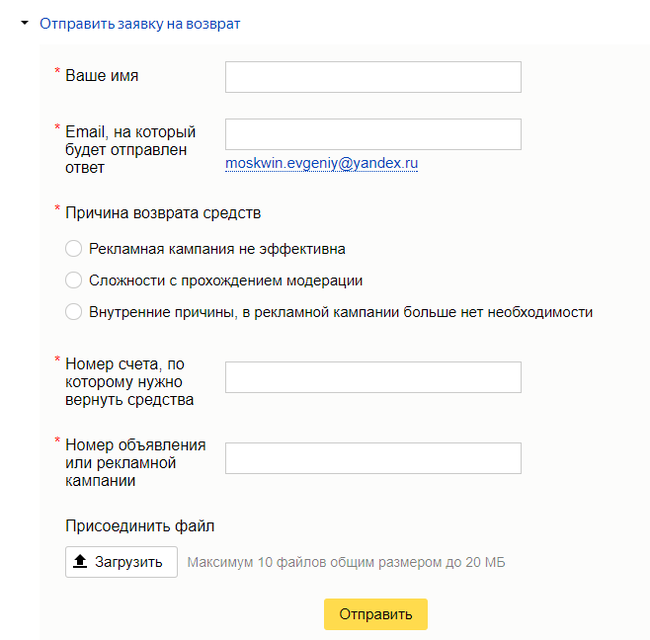Click the "Отправить заявку на возврат" header link
650x640 pixels.
point(140,23)
